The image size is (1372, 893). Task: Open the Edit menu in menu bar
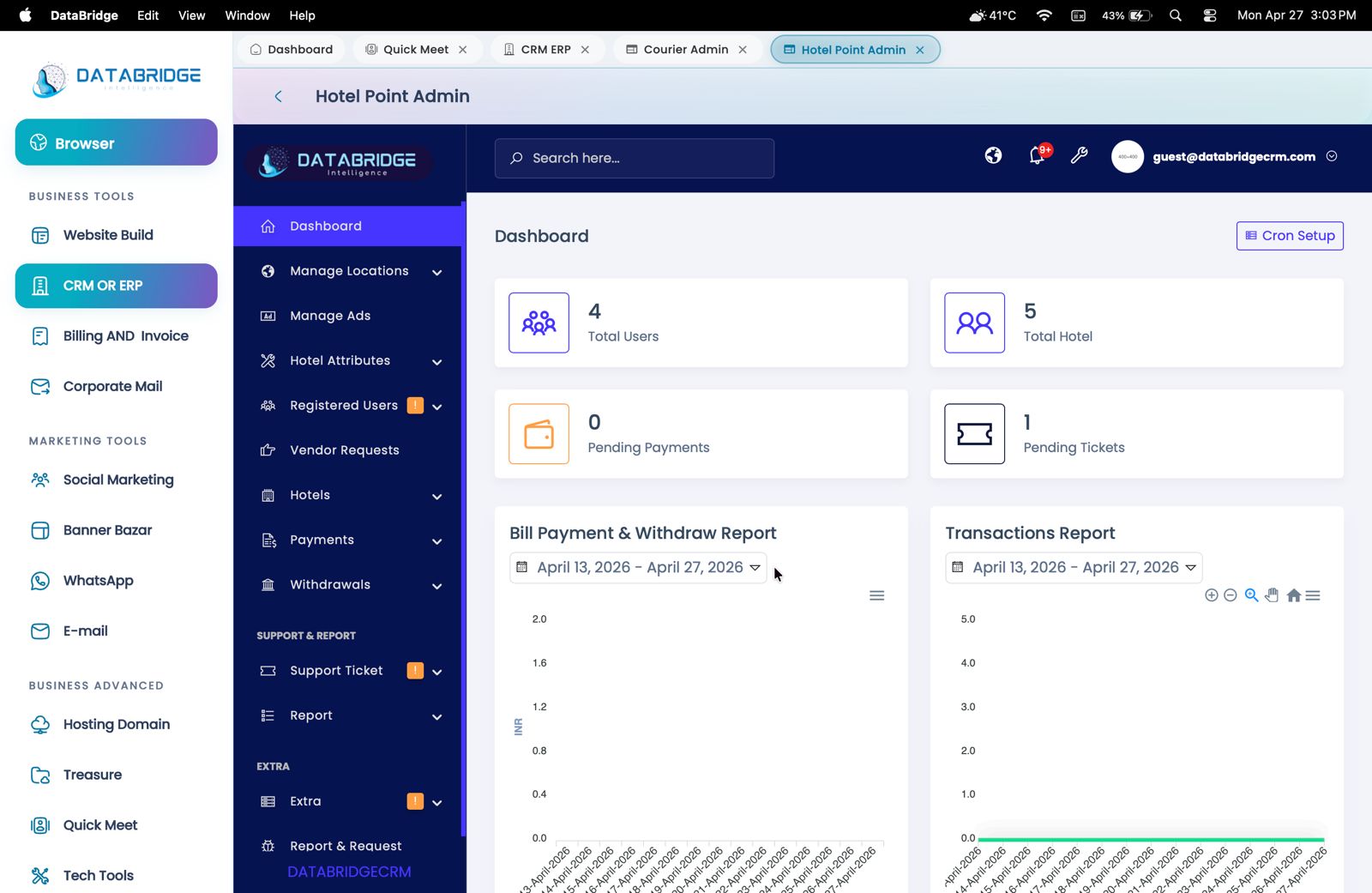(x=147, y=15)
